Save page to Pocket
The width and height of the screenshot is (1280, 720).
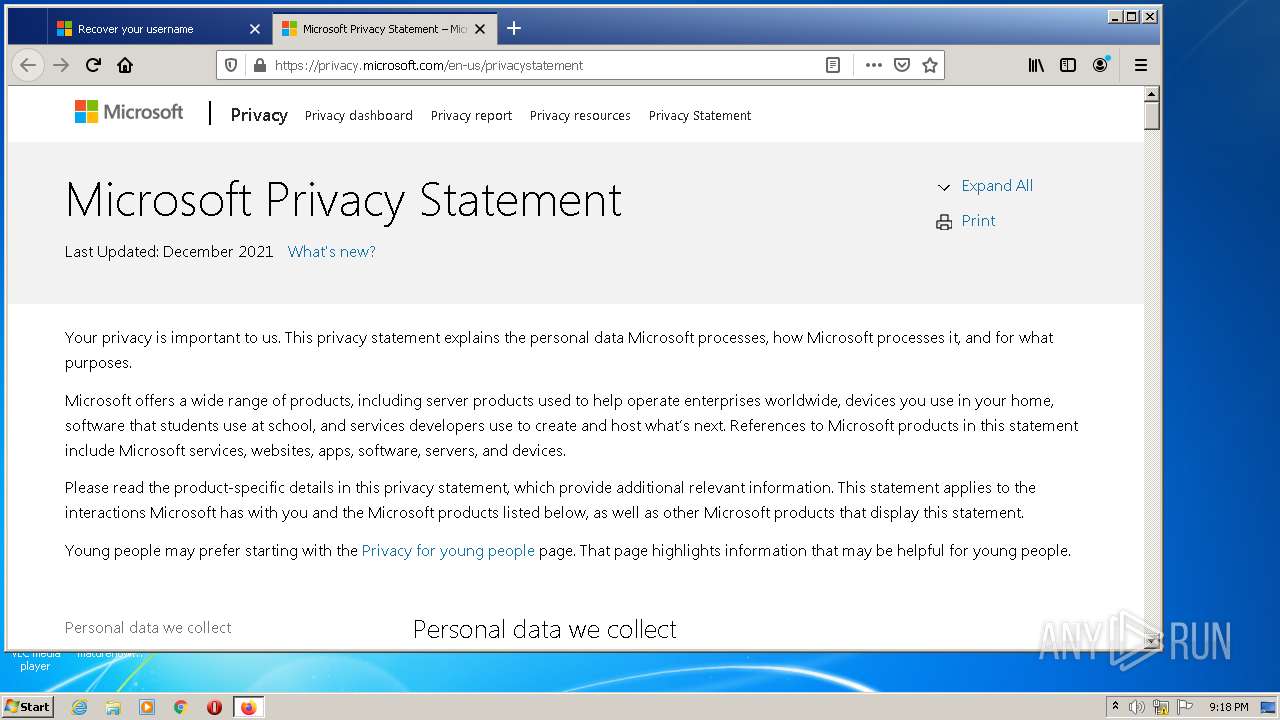[x=902, y=65]
